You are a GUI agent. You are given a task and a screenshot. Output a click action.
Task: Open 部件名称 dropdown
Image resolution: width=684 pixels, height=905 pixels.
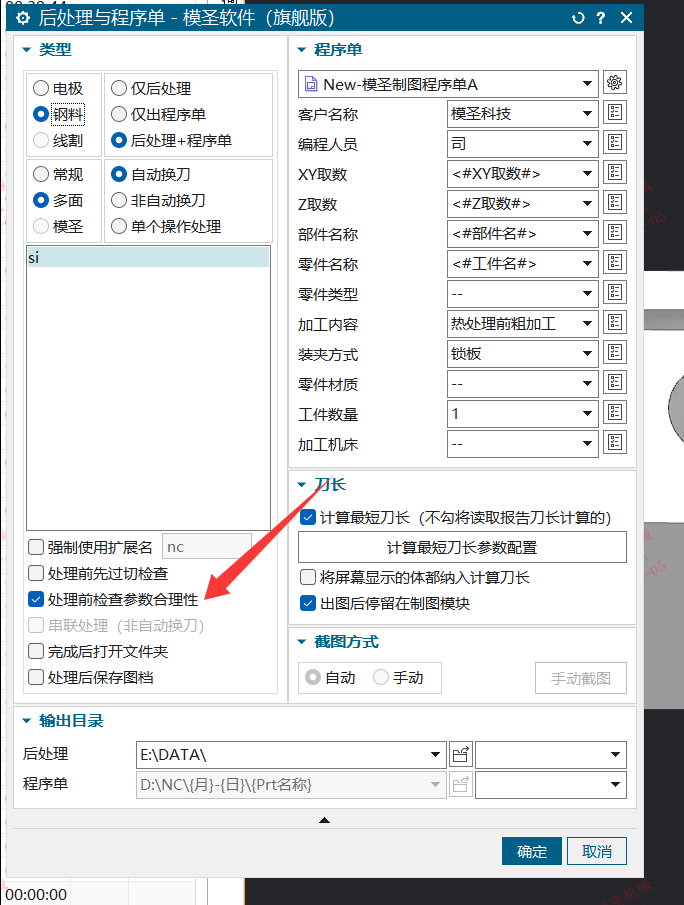tap(522, 234)
